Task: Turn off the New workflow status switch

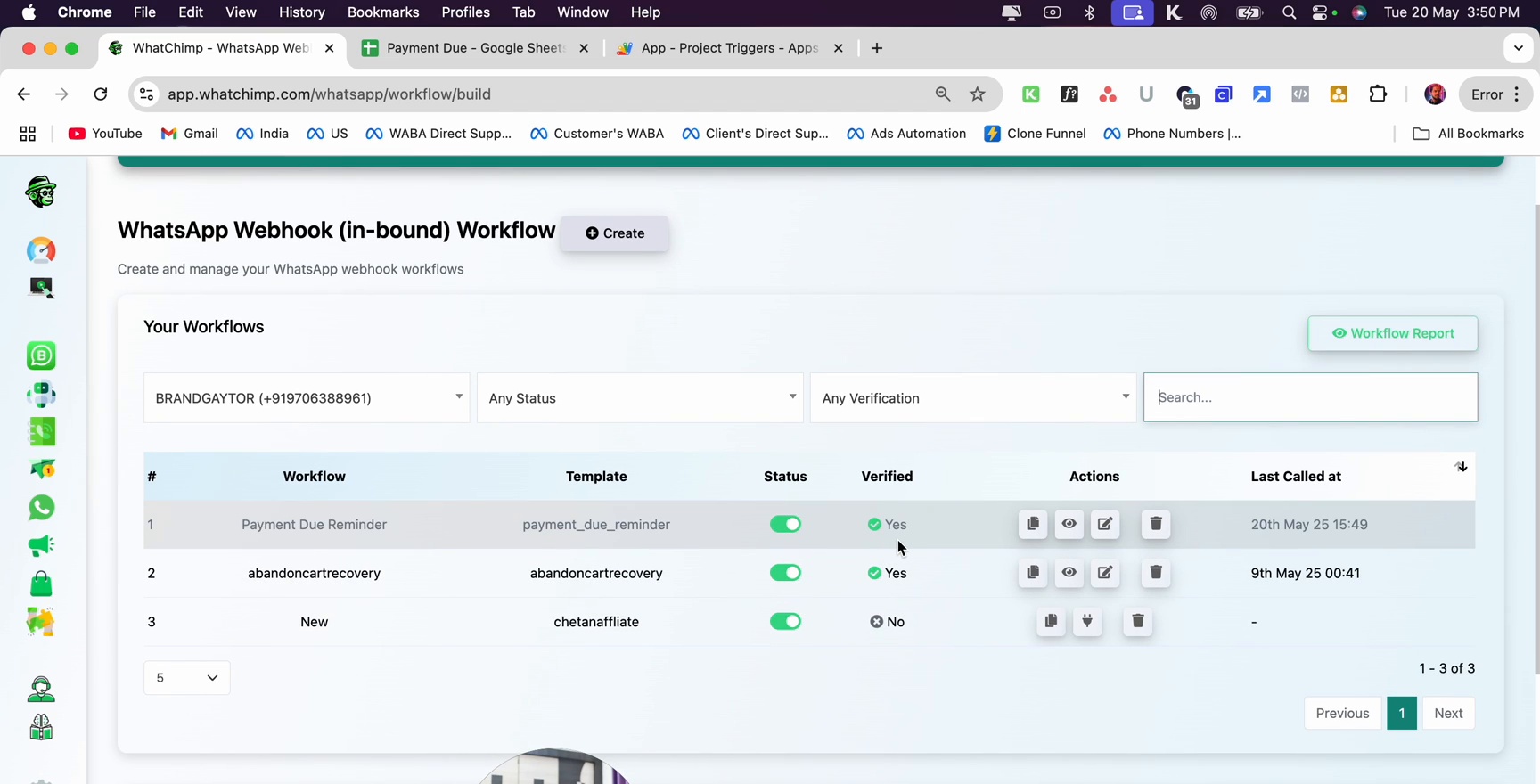Action: 785,621
